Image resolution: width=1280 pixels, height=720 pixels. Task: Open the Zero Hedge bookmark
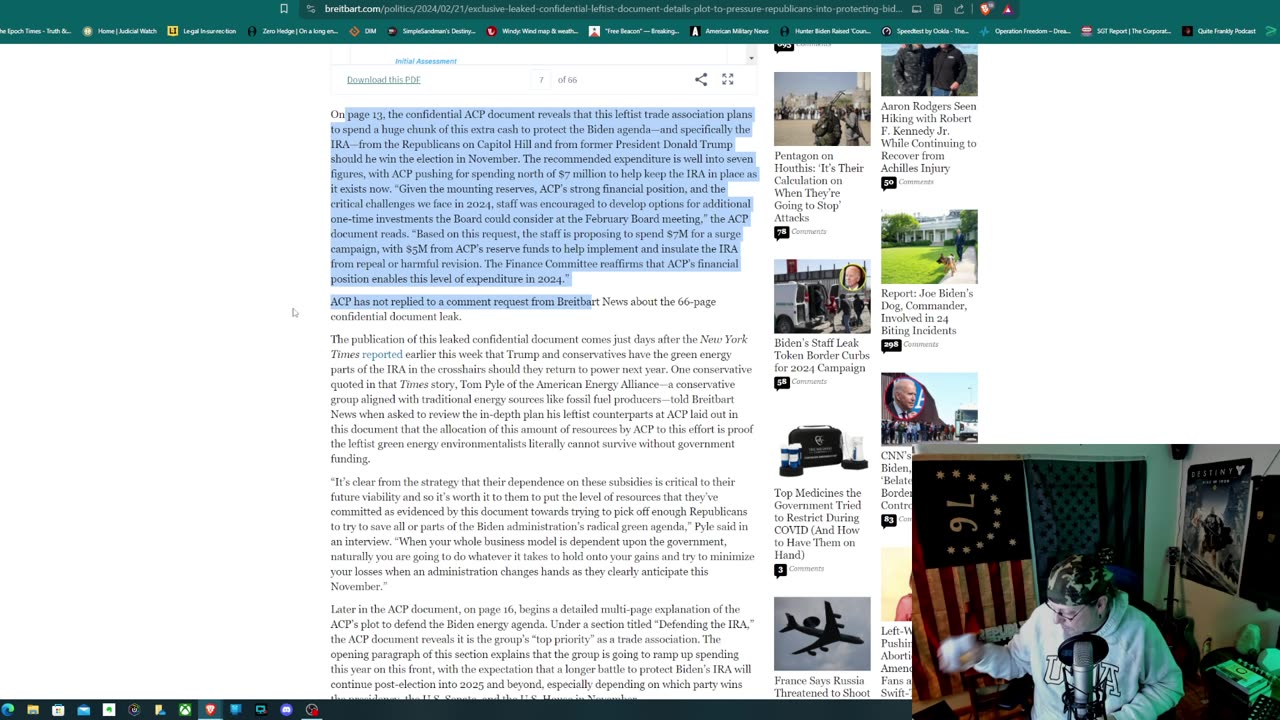pos(293,31)
